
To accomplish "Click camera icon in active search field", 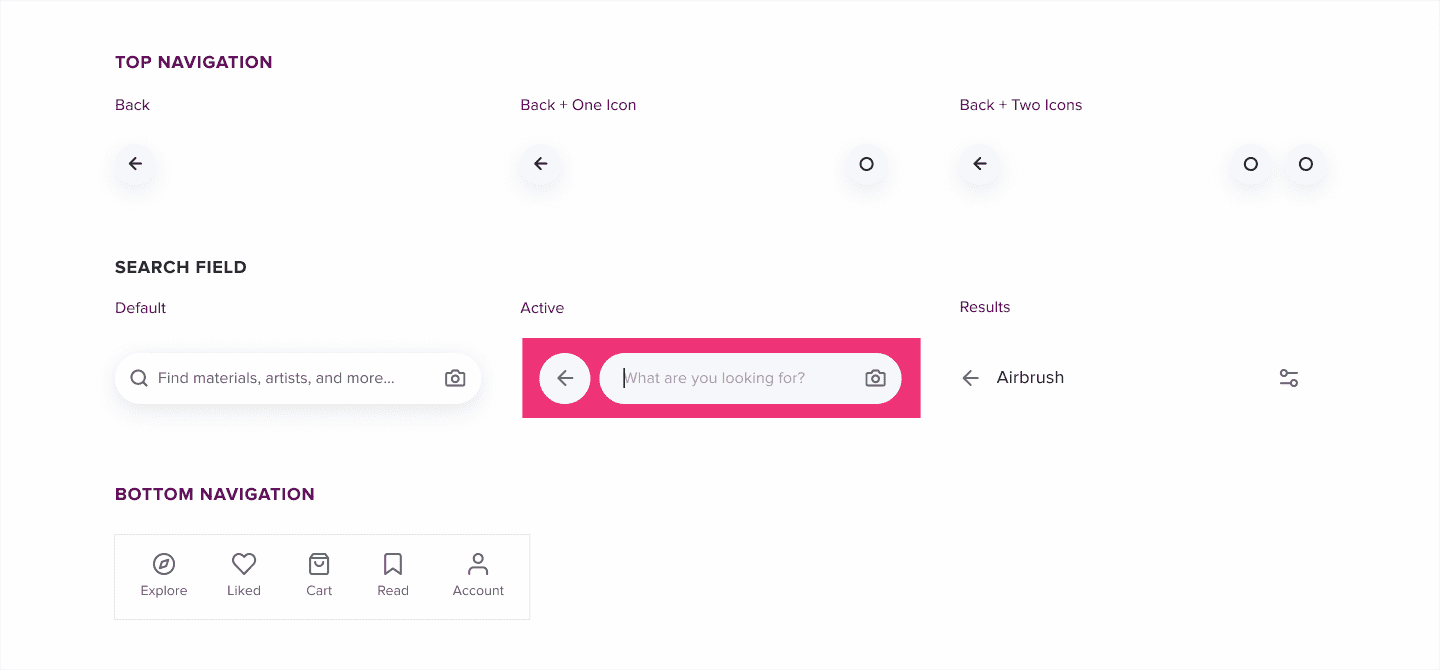I will click(x=875, y=378).
